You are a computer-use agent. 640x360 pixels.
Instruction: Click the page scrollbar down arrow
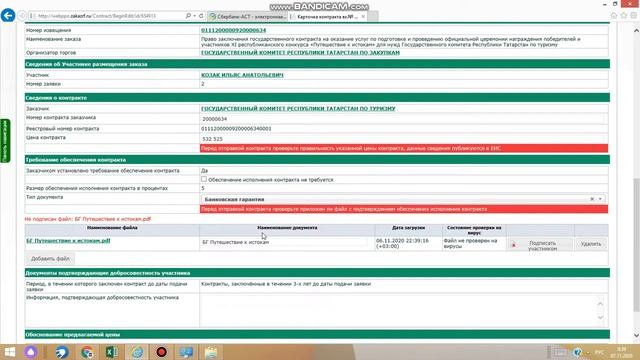[636, 336]
